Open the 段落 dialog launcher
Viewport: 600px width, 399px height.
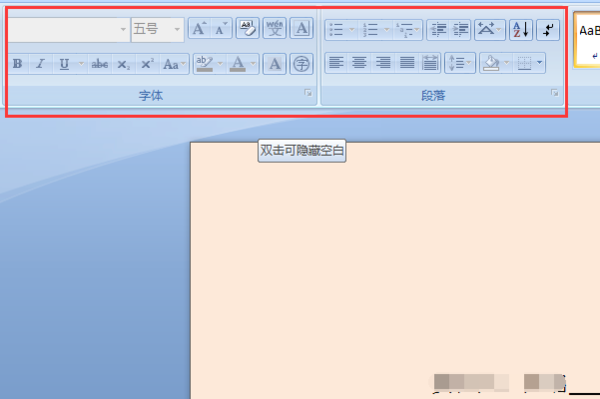point(554,93)
